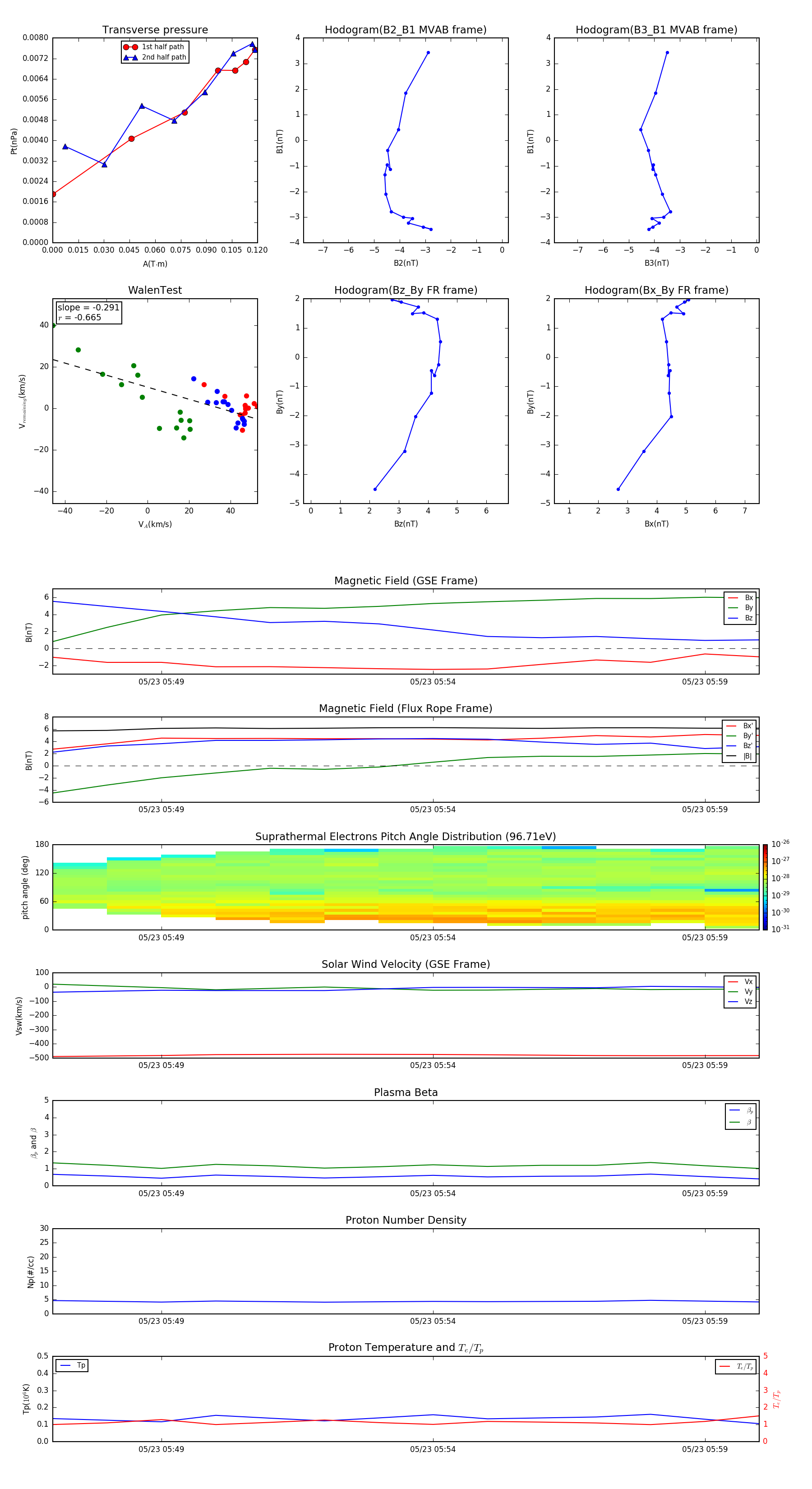Click the Vx legend entry in the velocity plot

pyautogui.click(x=741, y=981)
